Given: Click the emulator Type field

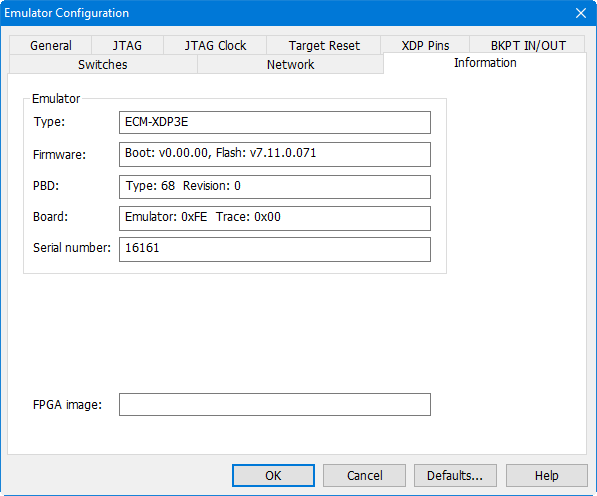Looking at the screenshot, I should [x=275, y=123].
